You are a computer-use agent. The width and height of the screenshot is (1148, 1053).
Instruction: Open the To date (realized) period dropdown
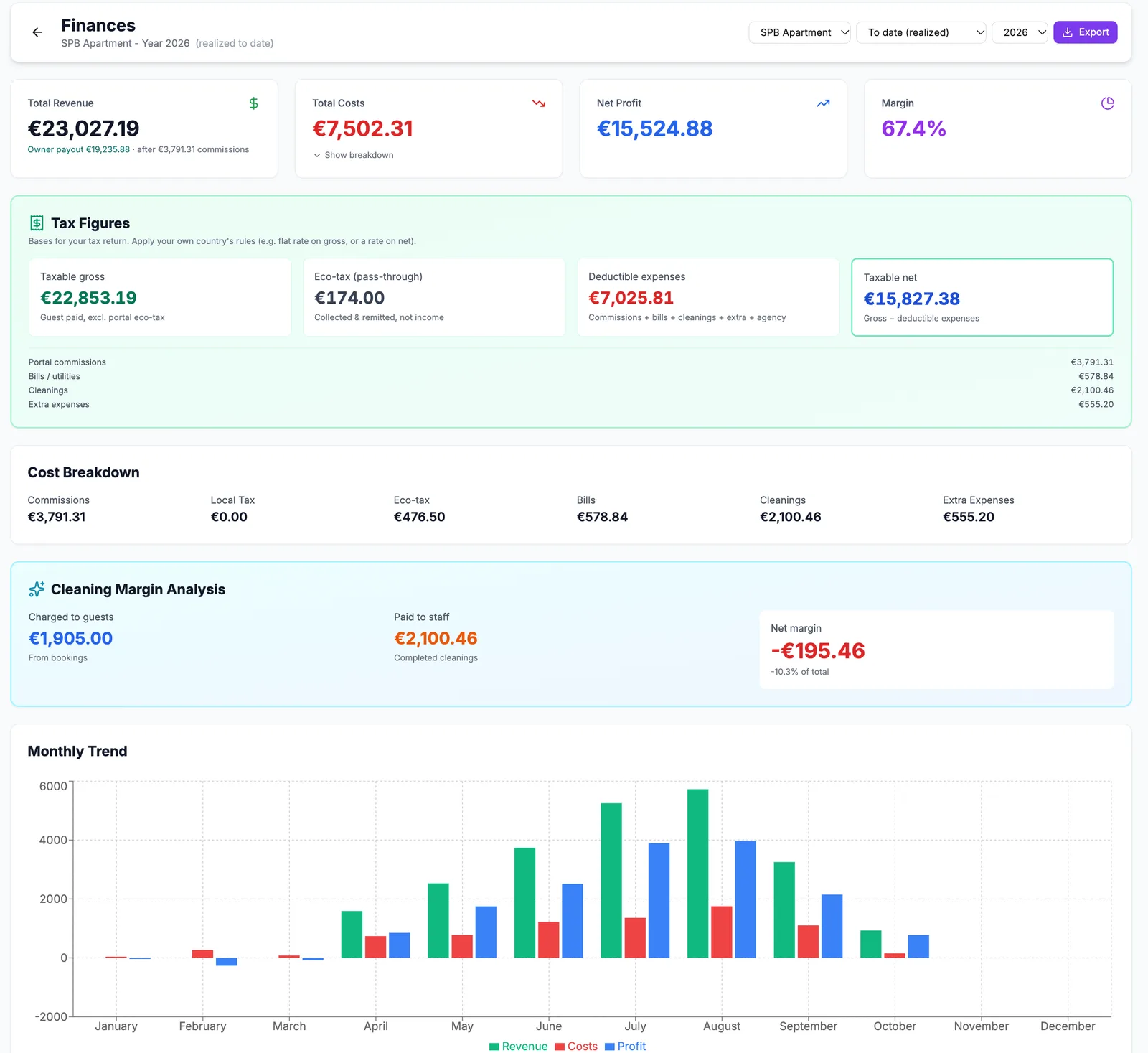[921, 32]
